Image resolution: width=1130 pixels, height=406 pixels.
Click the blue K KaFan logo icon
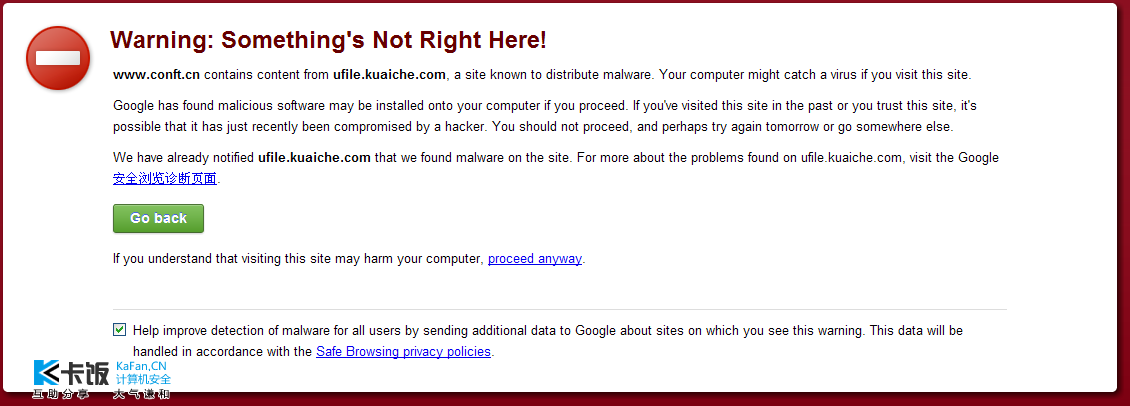[x=48, y=373]
